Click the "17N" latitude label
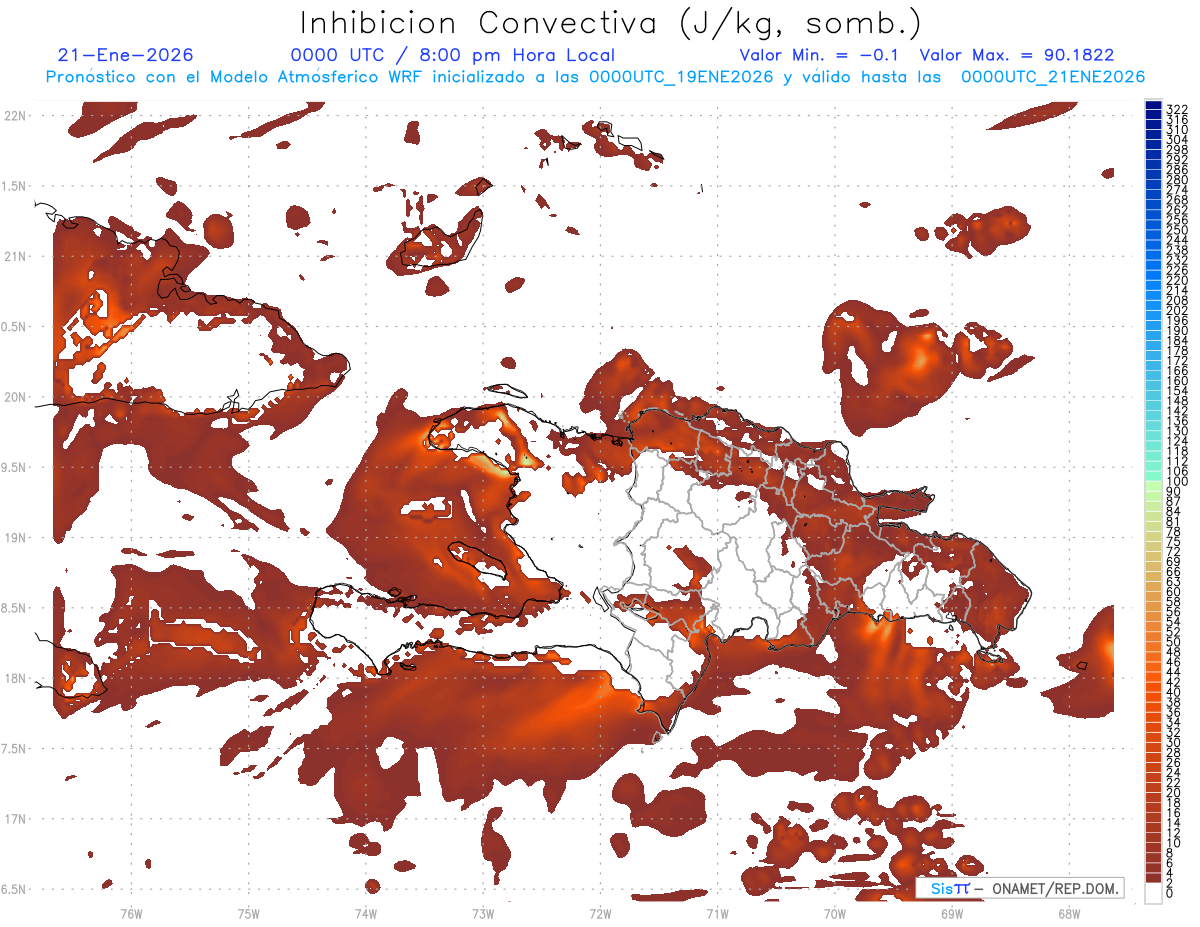The width and height of the screenshot is (1200, 927). [15, 819]
